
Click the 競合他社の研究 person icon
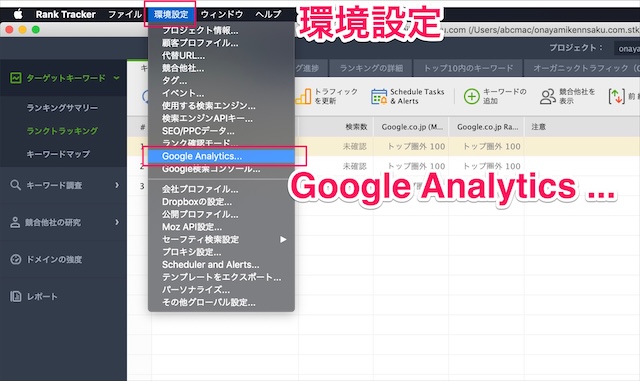click(x=15, y=222)
